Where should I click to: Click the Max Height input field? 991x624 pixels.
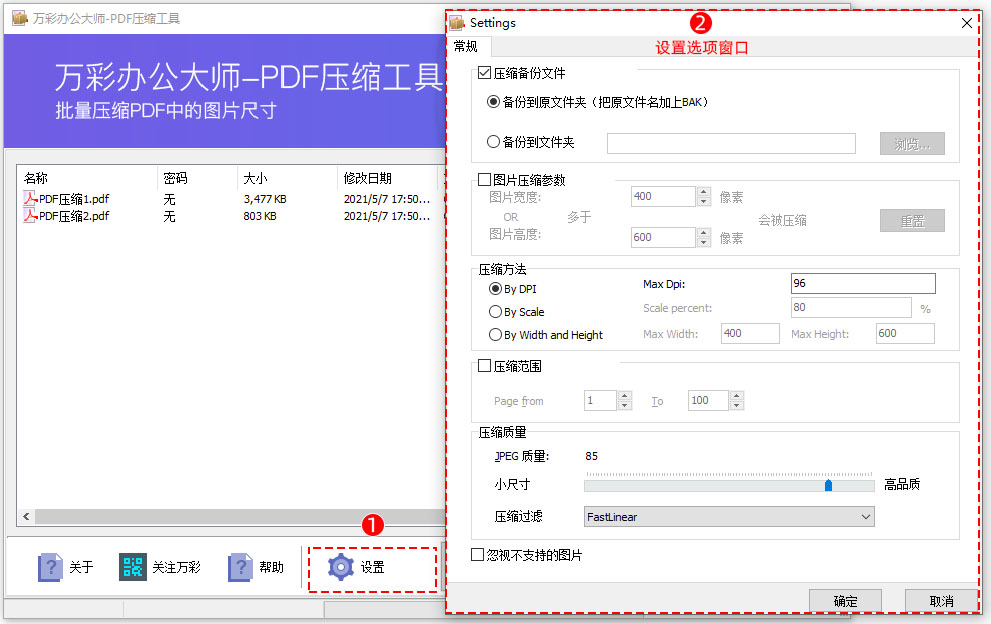pyautogui.click(x=905, y=333)
